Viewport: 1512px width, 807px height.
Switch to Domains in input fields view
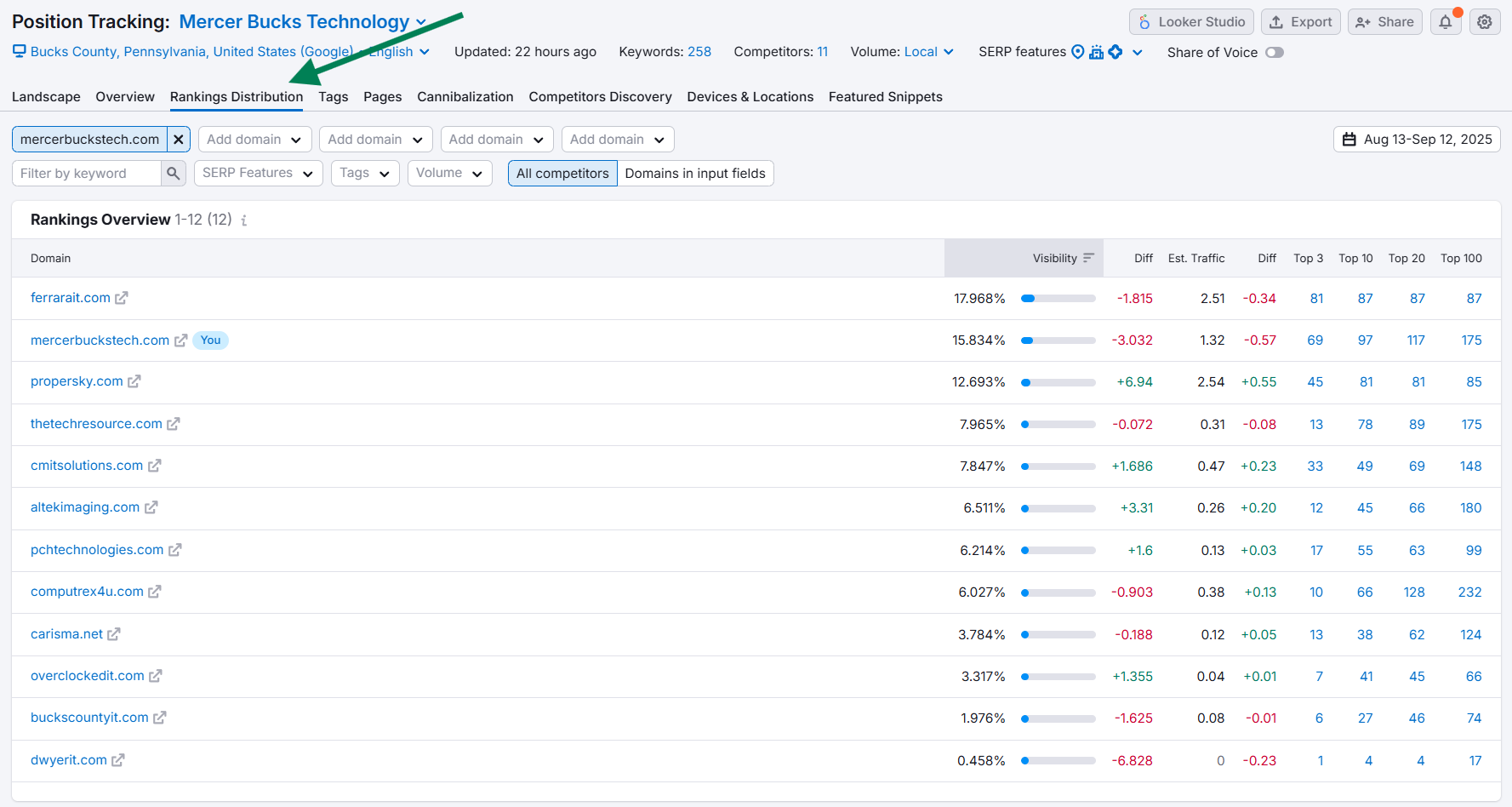coord(695,173)
